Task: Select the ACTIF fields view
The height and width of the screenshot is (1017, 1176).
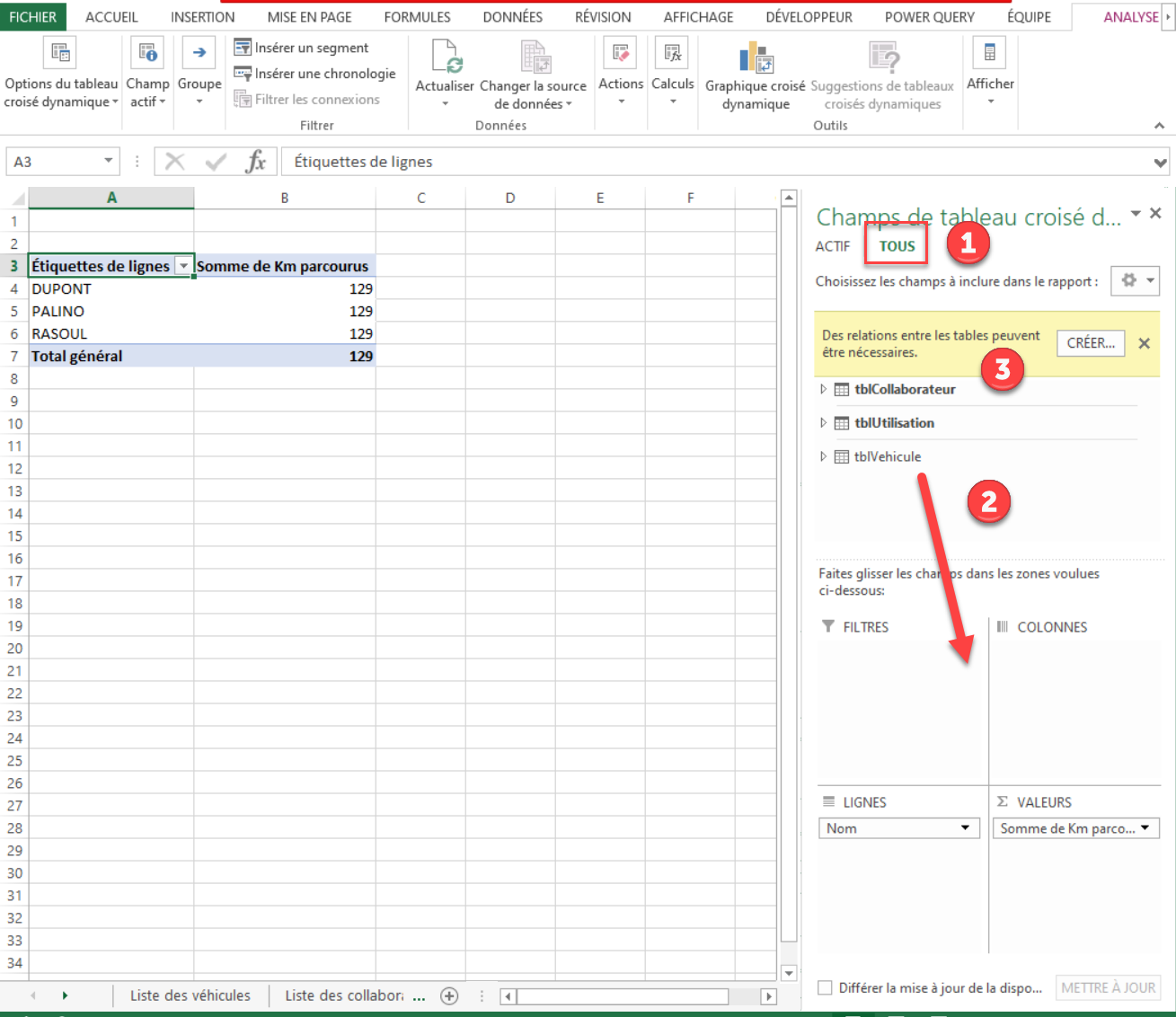Action: [x=833, y=246]
